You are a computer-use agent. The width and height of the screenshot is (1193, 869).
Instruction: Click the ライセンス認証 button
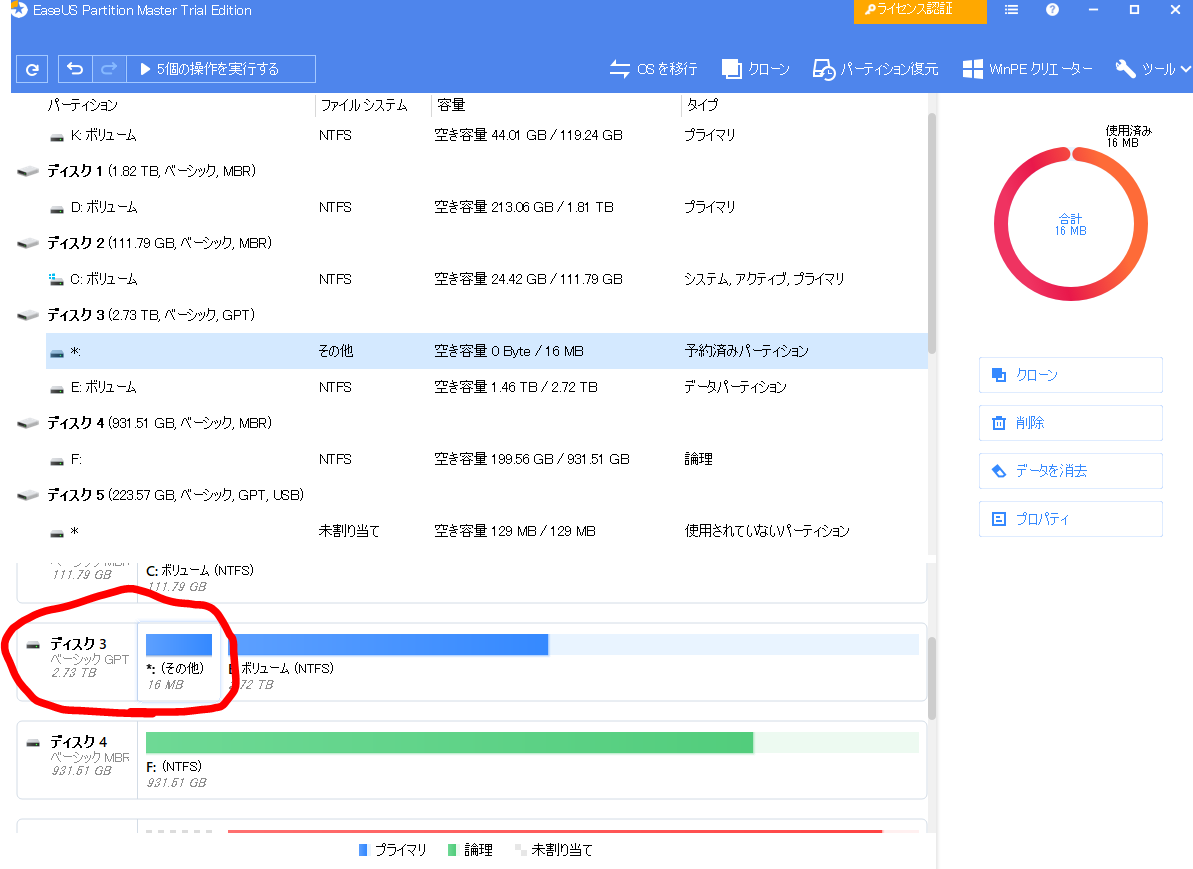coord(919,10)
